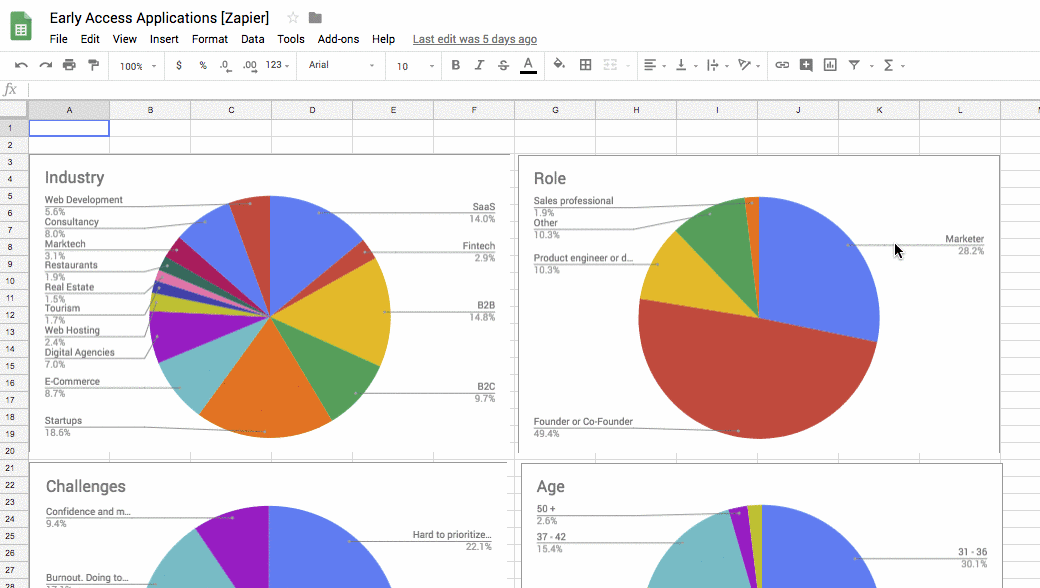Open text wrapping dropdown

717,65
